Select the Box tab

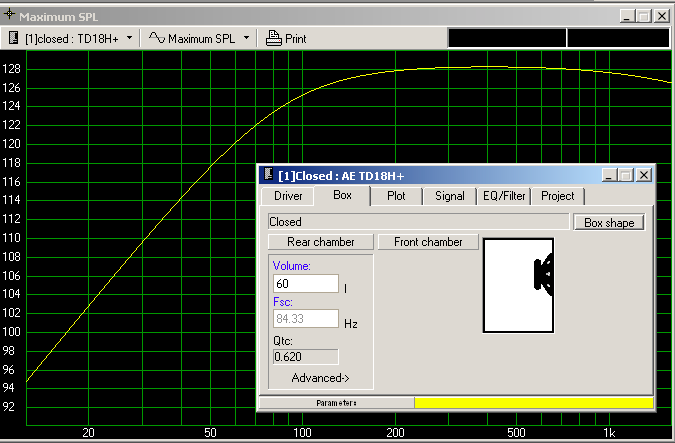tap(342, 195)
